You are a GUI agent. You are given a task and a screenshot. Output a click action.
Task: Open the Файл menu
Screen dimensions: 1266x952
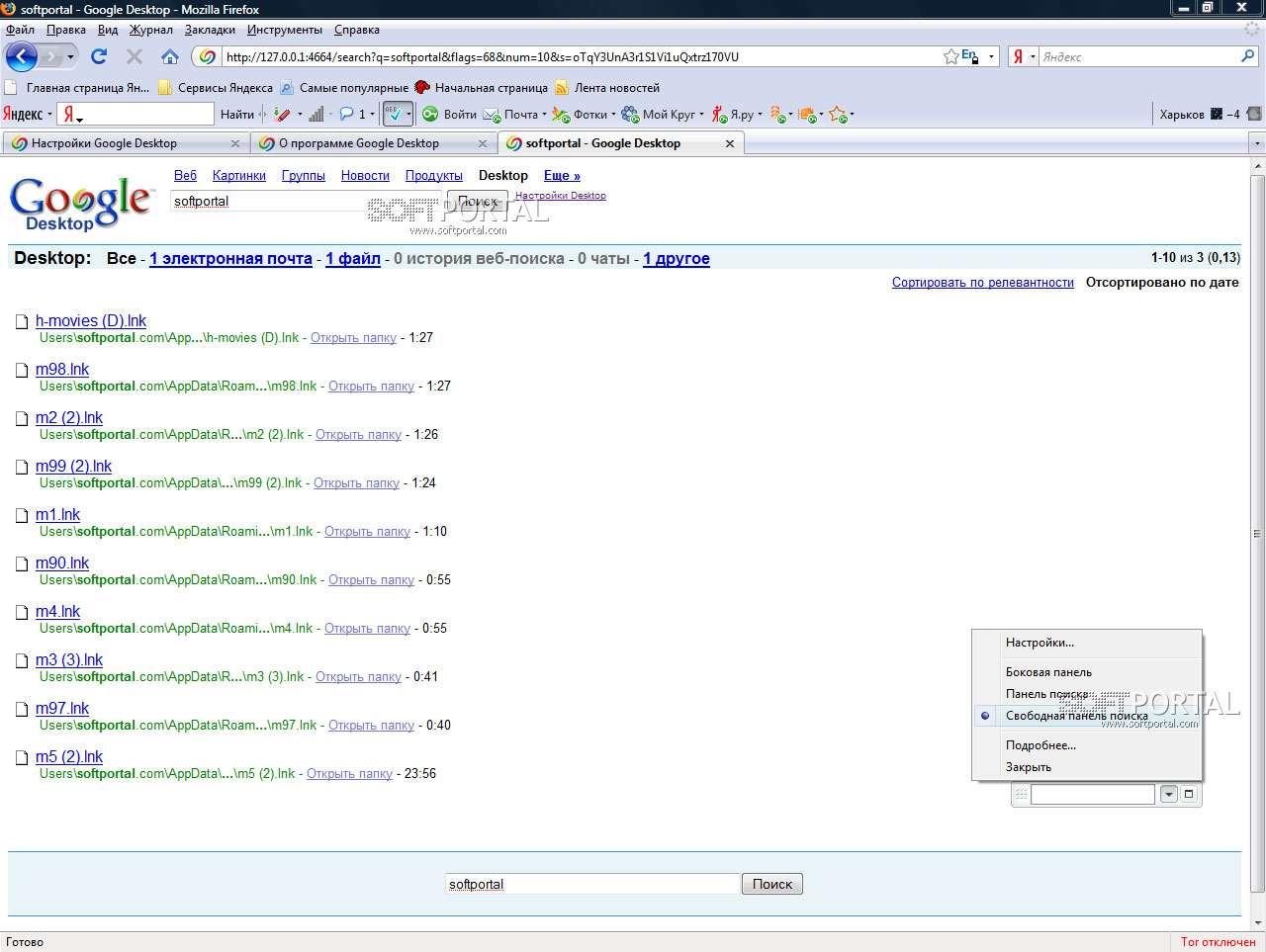click(20, 30)
